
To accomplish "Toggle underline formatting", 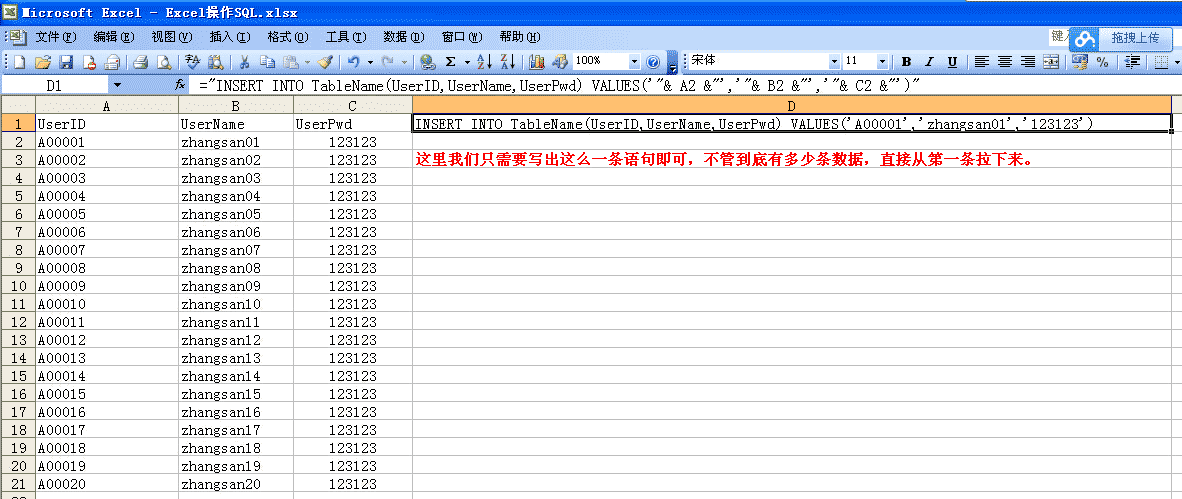I will pos(953,62).
